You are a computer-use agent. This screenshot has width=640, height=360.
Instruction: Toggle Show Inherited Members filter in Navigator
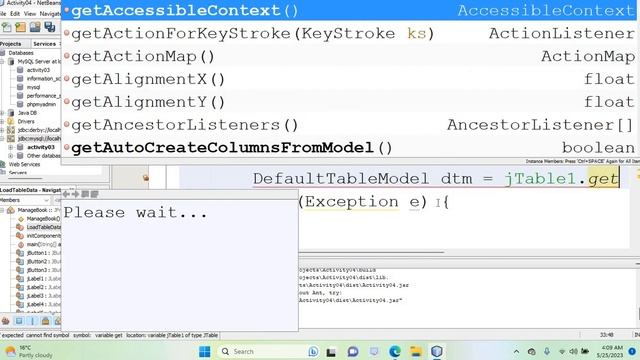[x=6, y=321]
